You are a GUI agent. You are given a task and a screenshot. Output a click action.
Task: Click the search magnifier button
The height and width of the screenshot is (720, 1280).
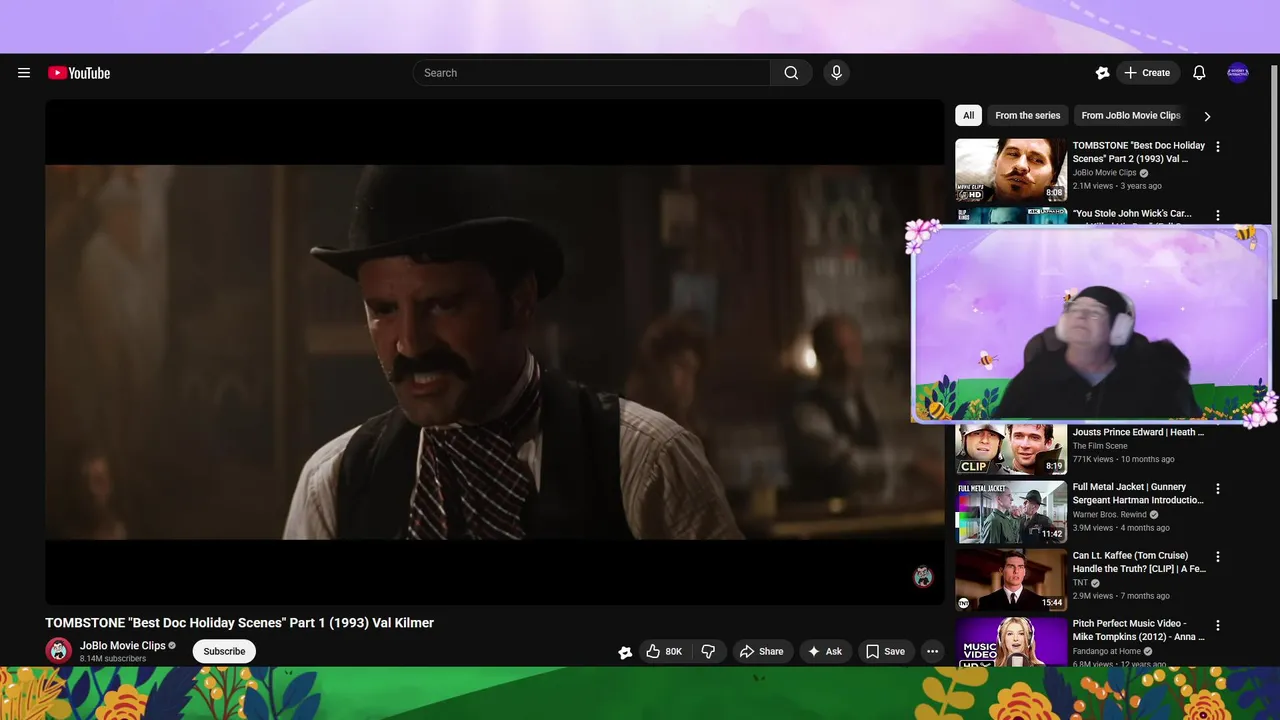791,73
